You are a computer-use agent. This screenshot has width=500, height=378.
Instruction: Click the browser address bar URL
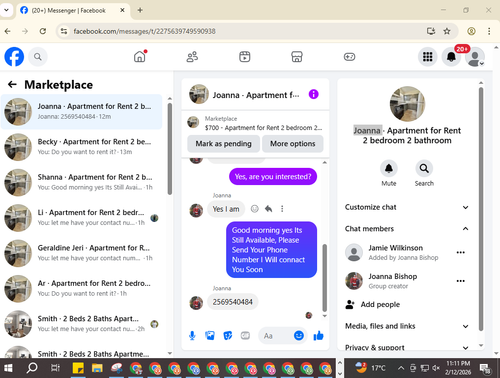[144, 31]
